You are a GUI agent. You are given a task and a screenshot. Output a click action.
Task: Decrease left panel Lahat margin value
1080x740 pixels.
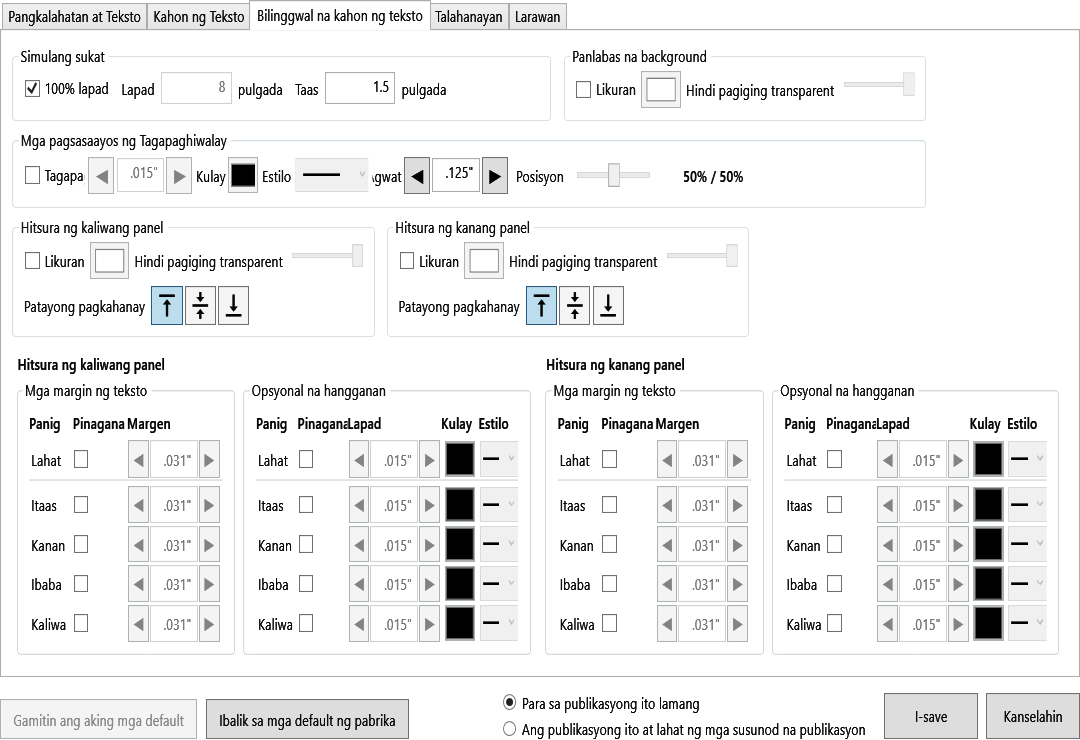138,460
